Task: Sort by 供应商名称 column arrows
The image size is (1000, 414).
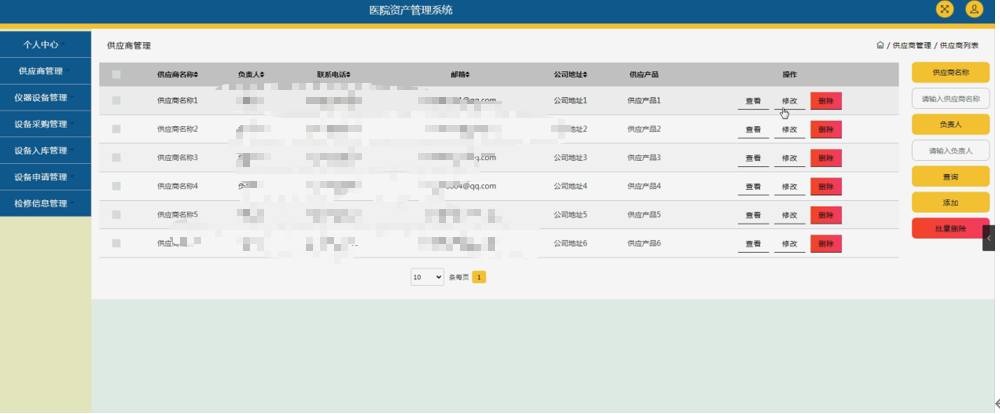Action: pyautogui.click(x=196, y=75)
